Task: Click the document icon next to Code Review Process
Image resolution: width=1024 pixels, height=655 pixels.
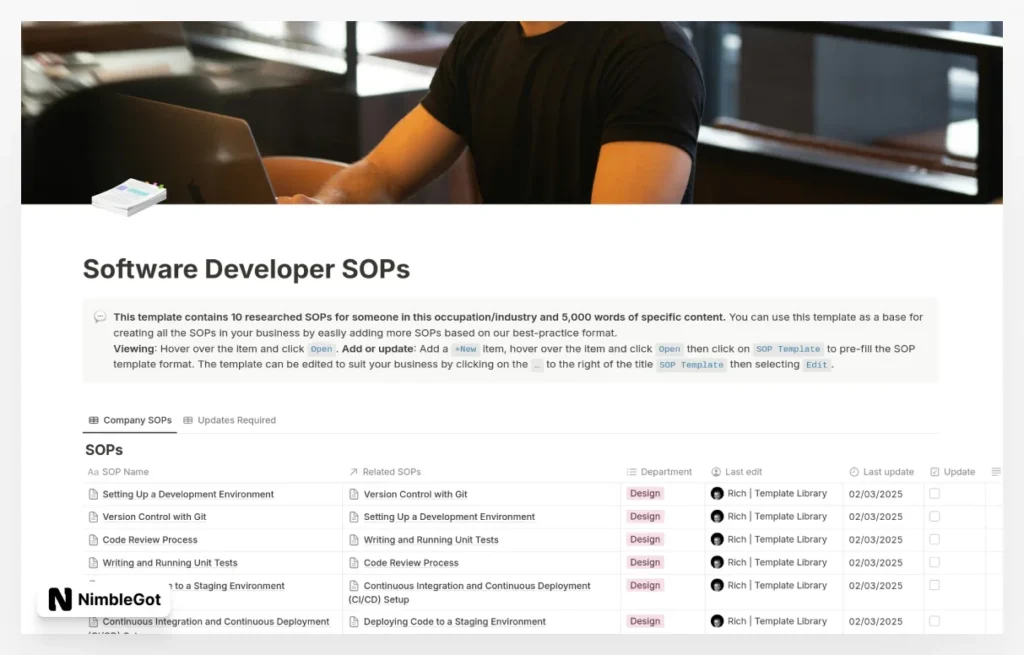Action: [93, 539]
